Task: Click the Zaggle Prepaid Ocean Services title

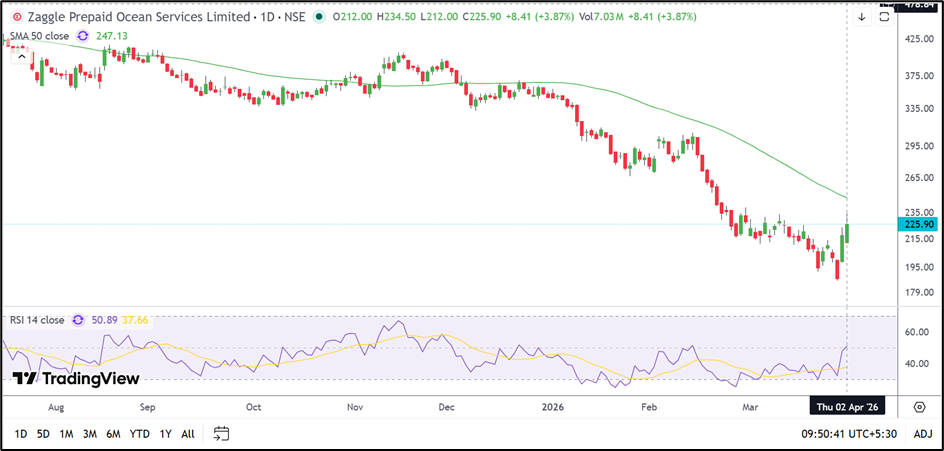Action: coord(139,17)
